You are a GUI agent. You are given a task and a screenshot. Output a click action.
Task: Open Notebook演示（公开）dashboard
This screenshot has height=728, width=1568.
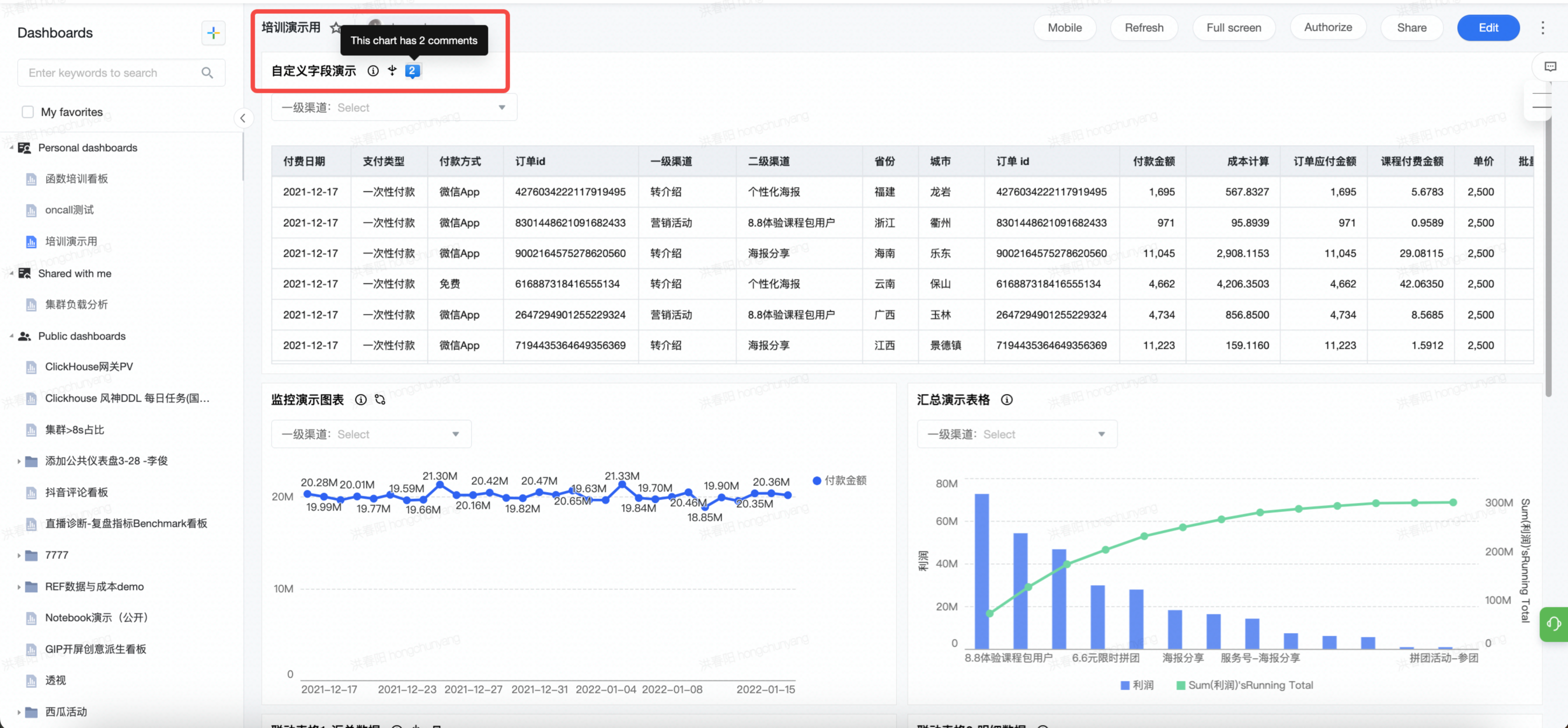coord(97,618)
